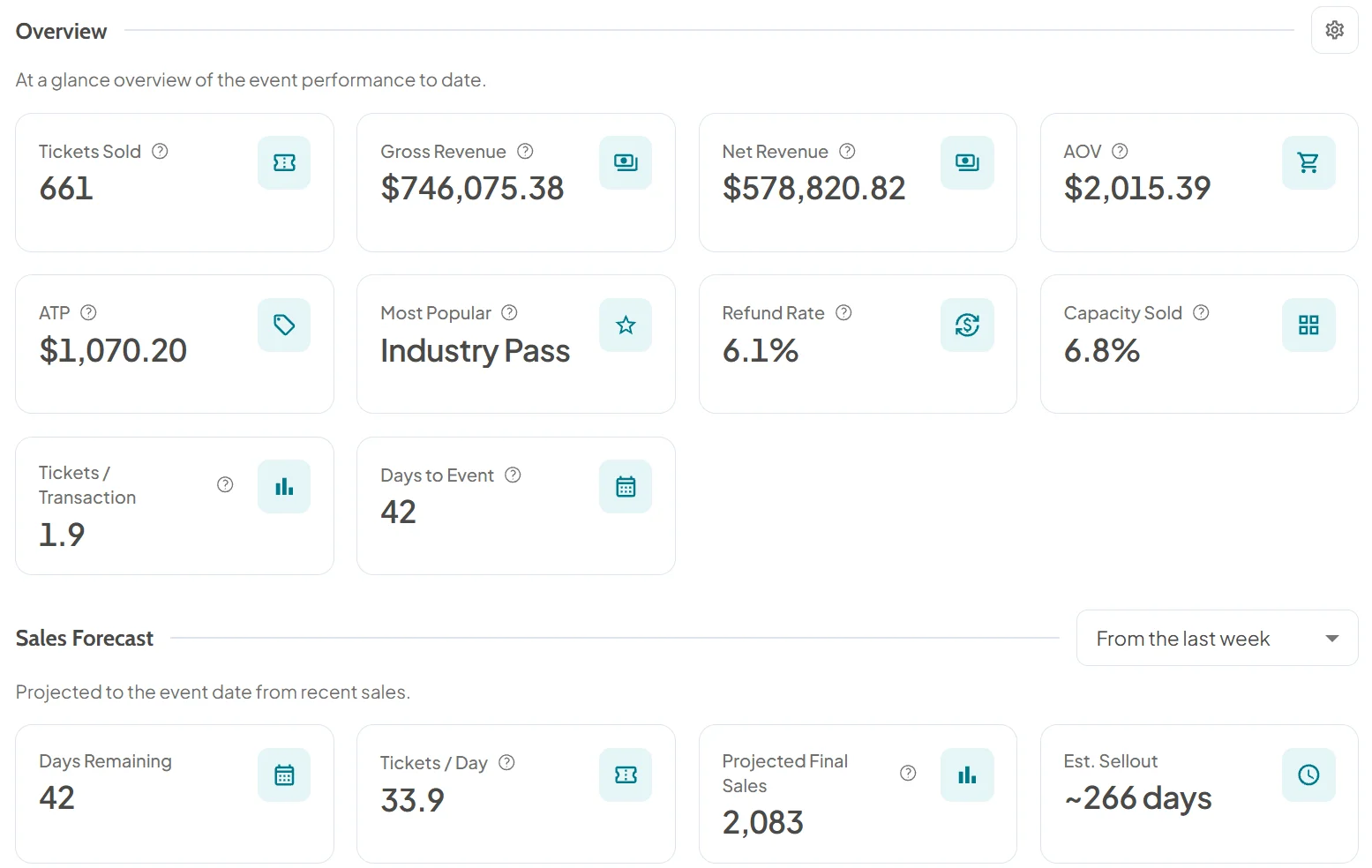Click the Most Popular star icon
1372x868 pixels.
[626, 325]
